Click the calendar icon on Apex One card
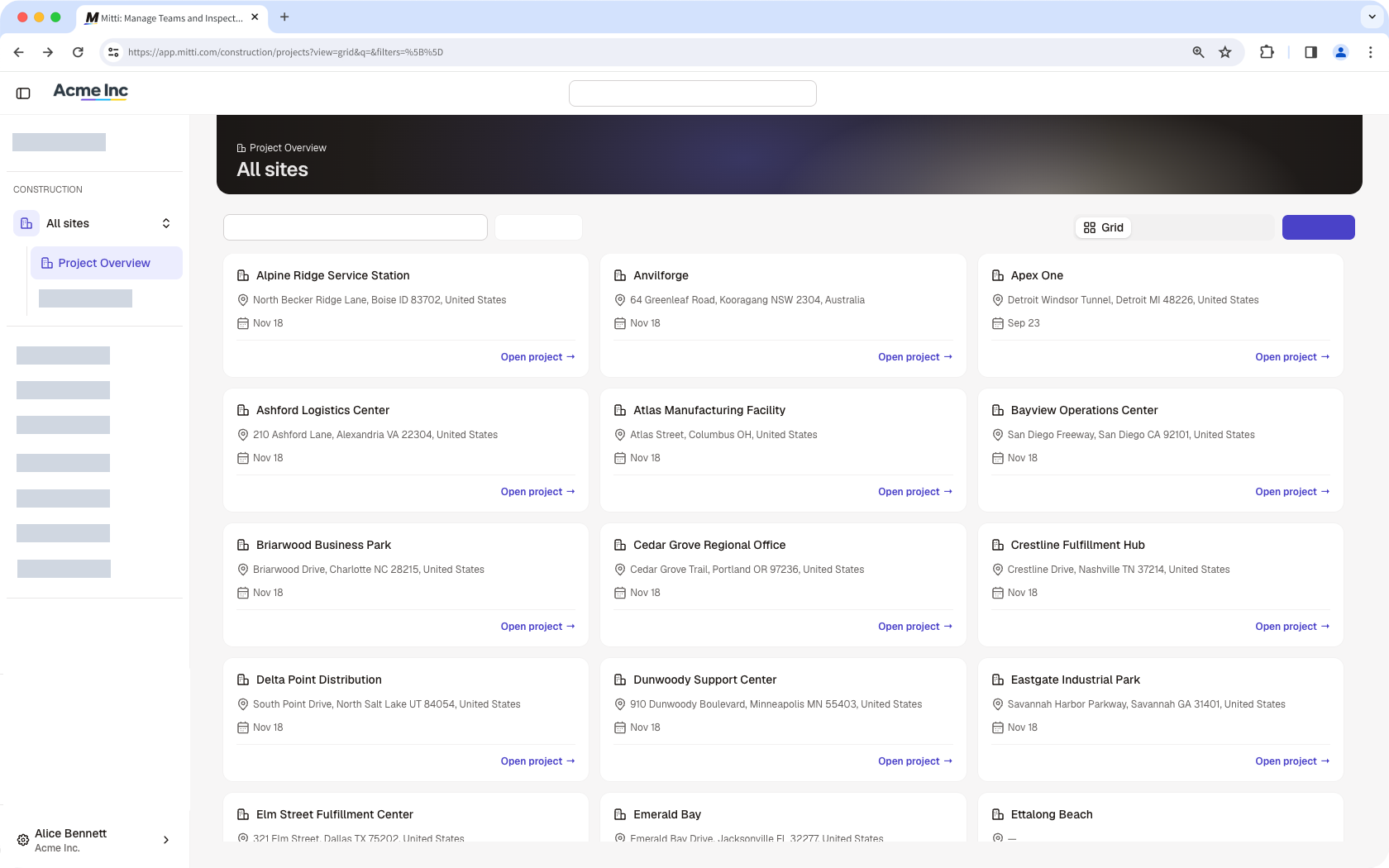The height and width of the screenshot is (868, 1389). pyautogui.click(x=997, y=323)
